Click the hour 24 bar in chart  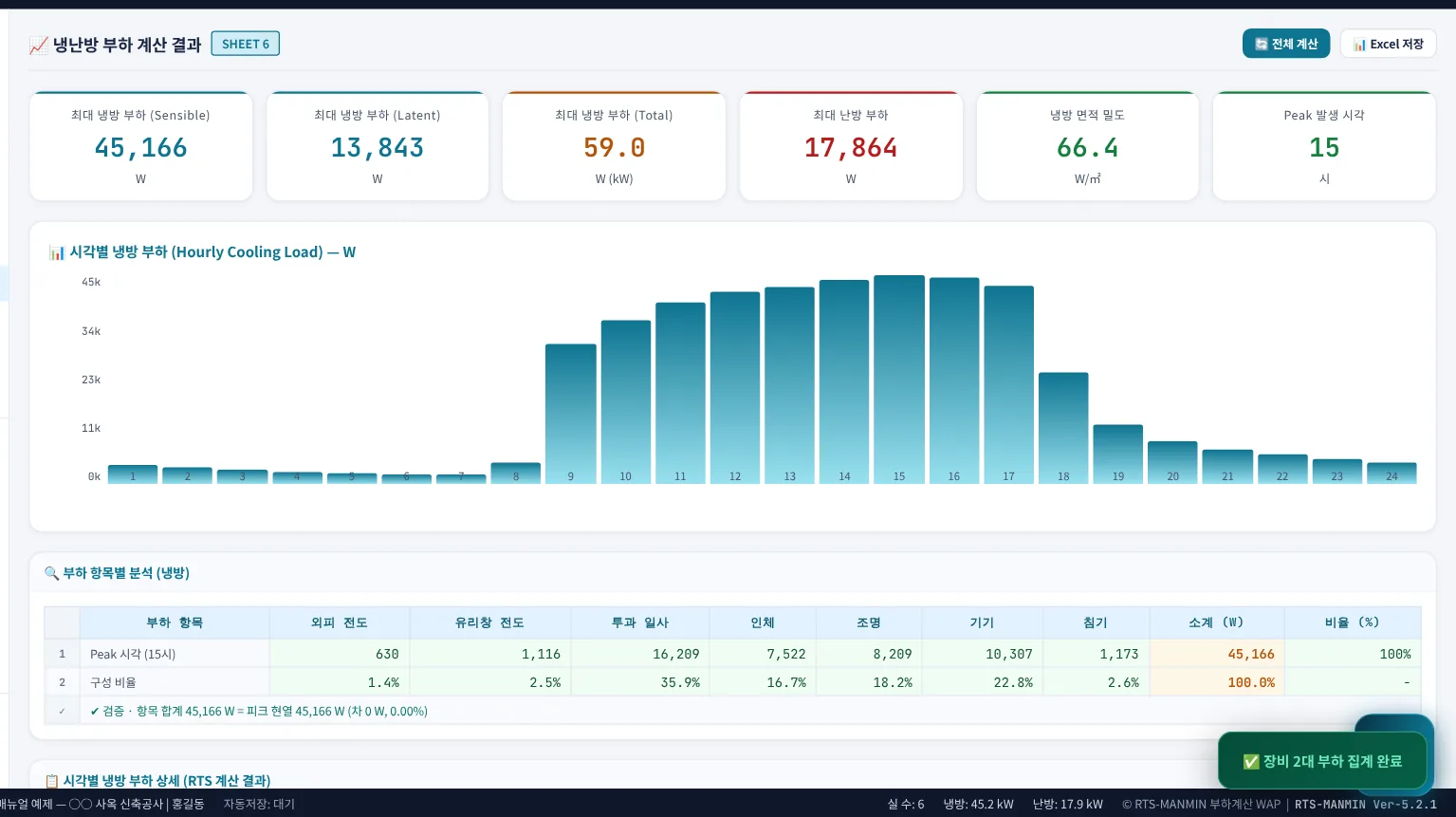pos(1391,473)
